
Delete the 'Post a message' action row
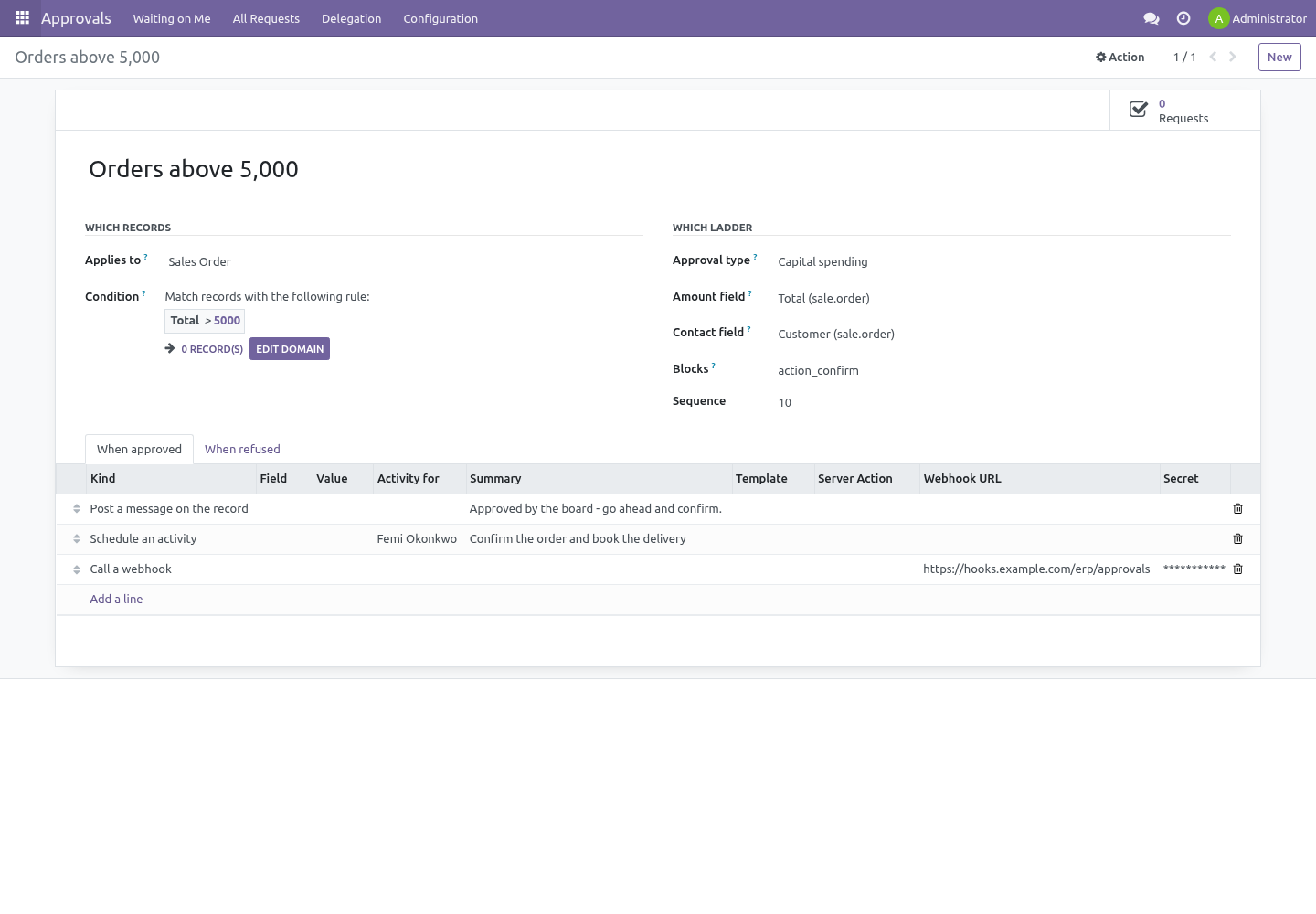point(1238,508)
